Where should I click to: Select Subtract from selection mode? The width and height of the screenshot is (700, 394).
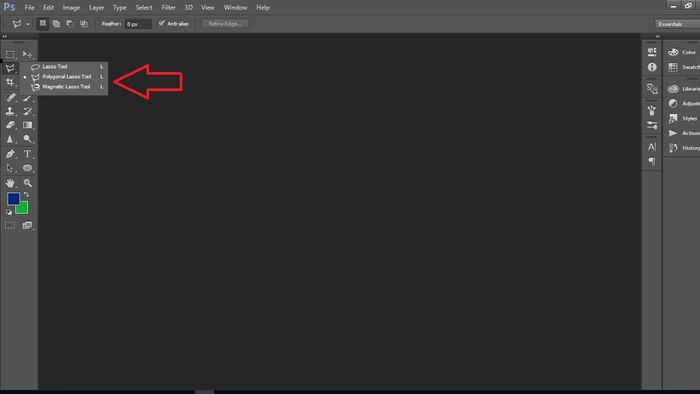(x=70, y=24)
